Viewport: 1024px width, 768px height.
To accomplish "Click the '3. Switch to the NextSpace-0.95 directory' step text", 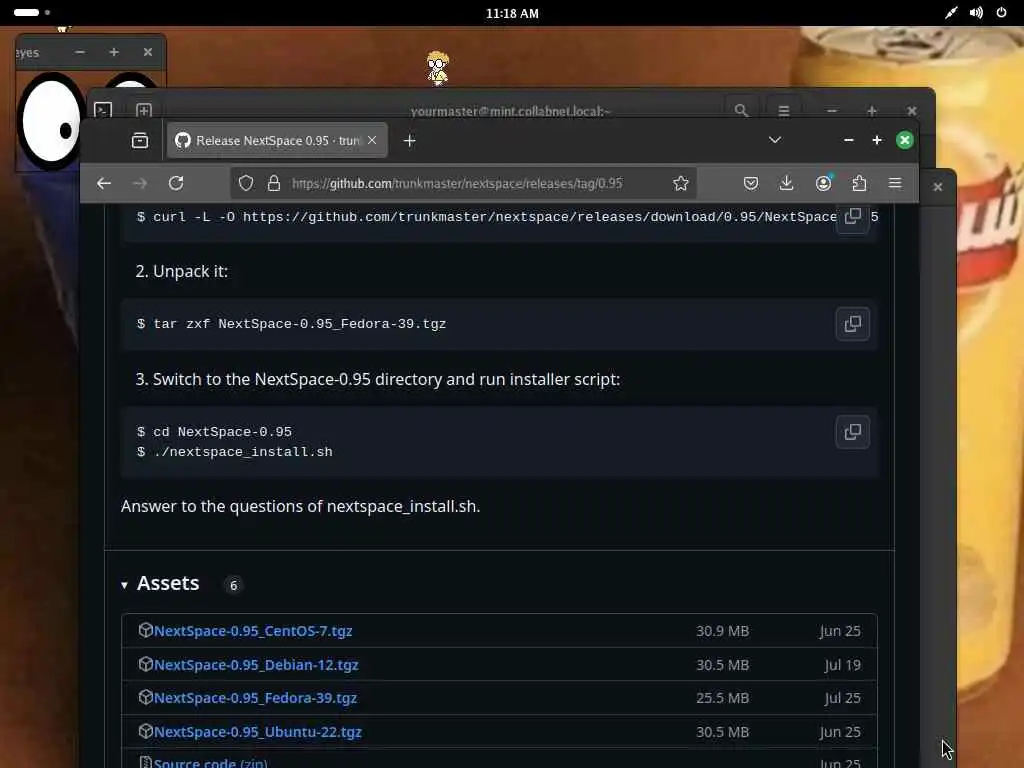I will 377,379.
